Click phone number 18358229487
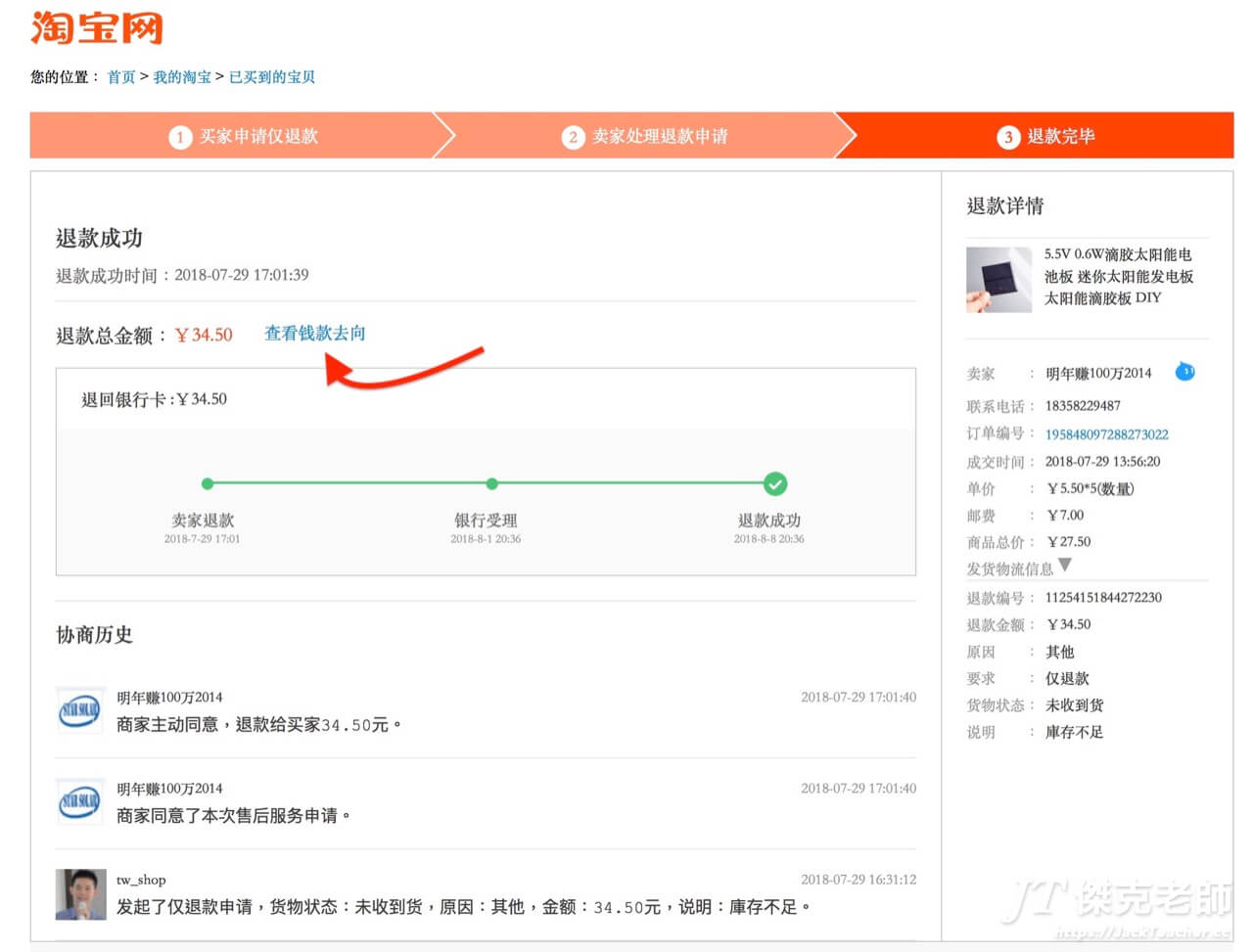This screenshot has width=1253, height=952. 1083,406
